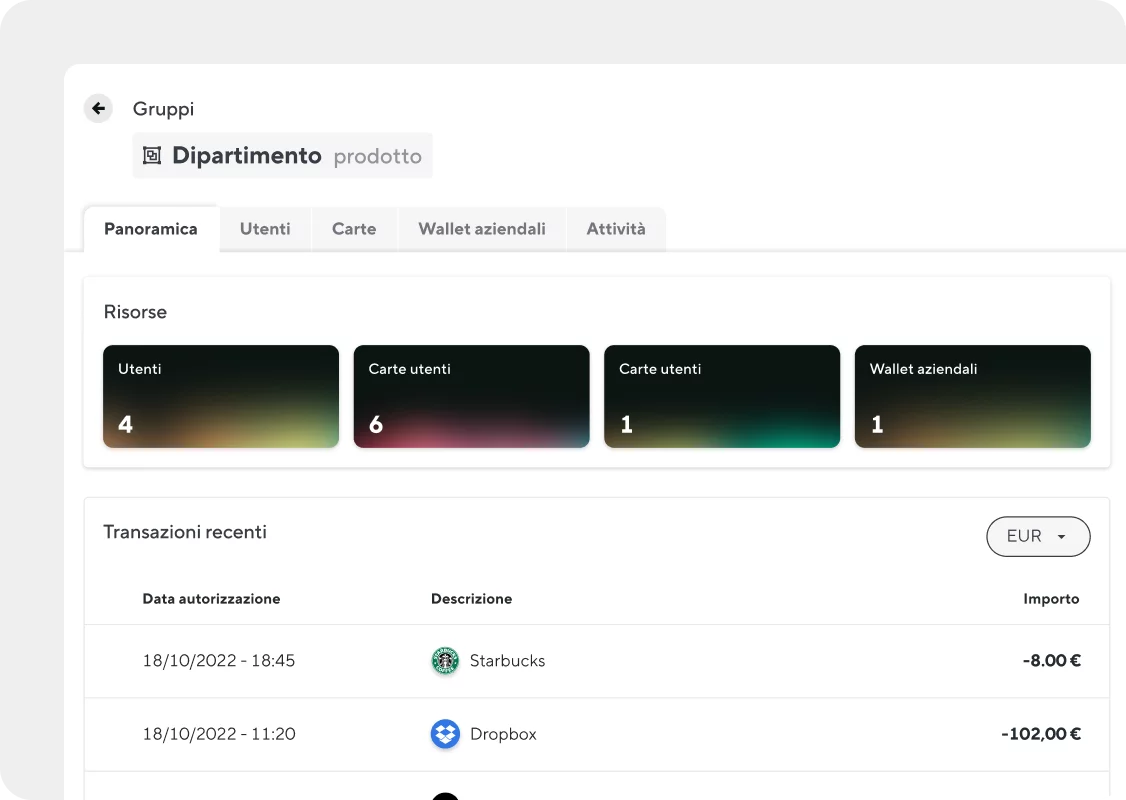Open the Wallet aziendali resource card
The height and width of the screenshot is (800, 1126).
[x=972, y=396]
